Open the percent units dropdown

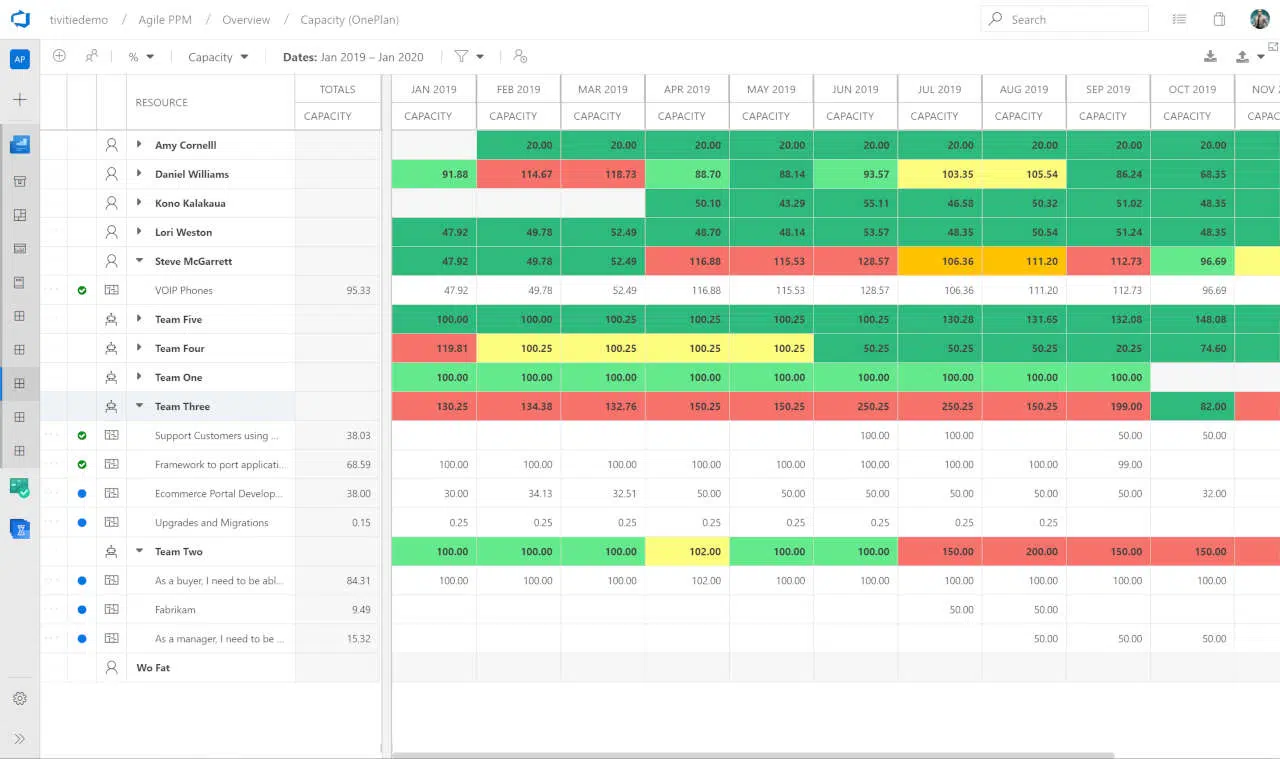pos(140,57)
